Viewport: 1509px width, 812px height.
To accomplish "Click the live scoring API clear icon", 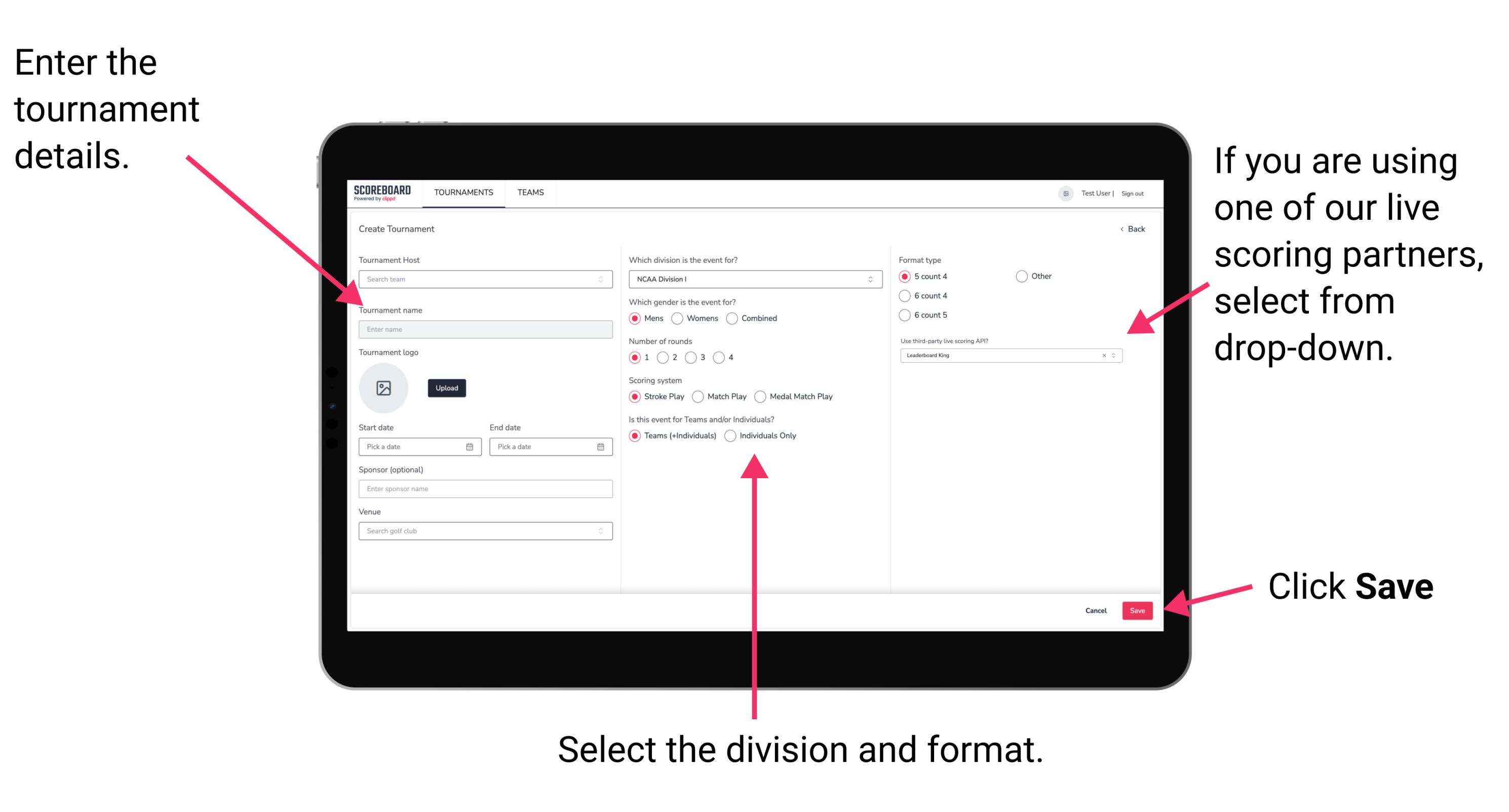I will 1102,355.
